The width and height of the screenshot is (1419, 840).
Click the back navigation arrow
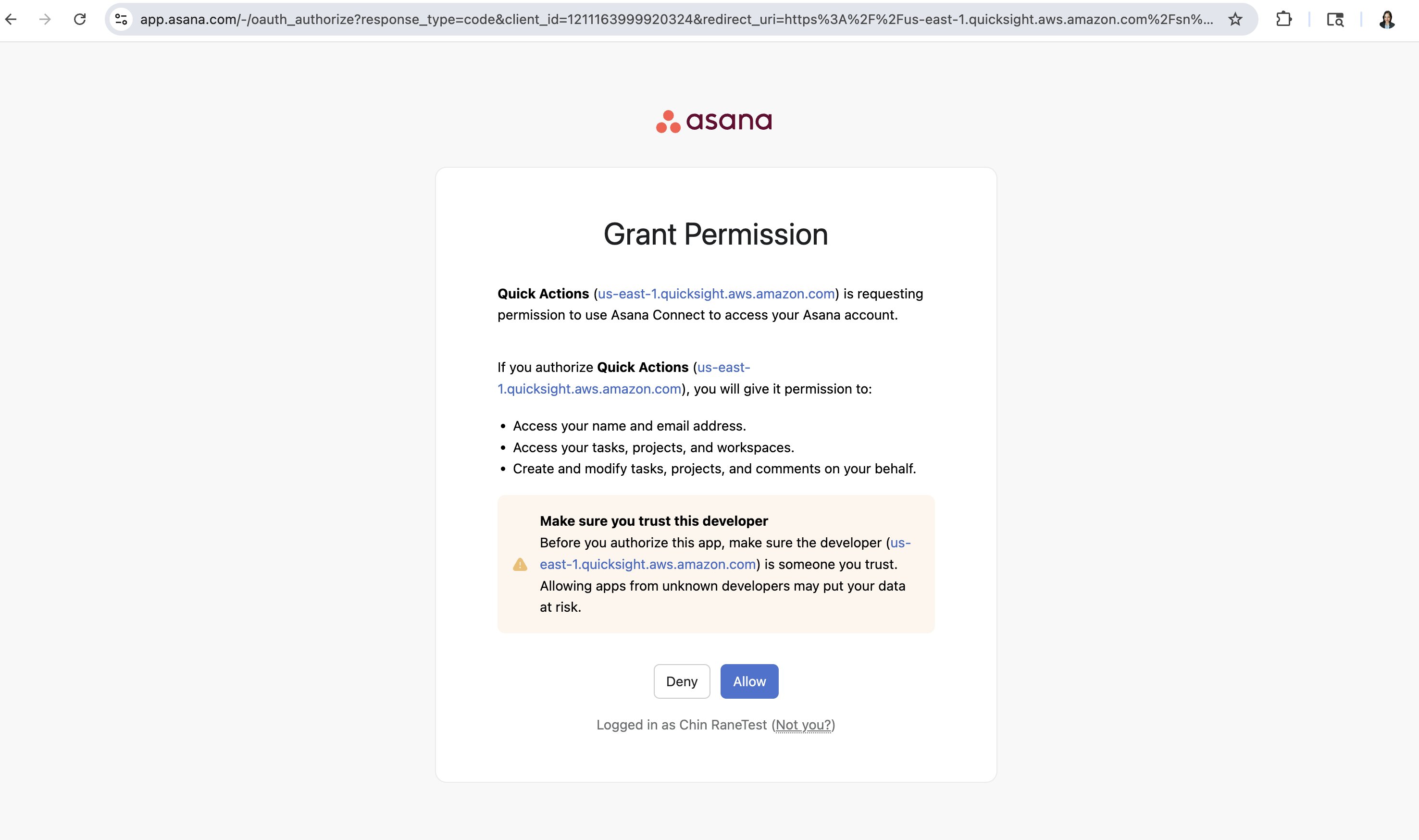coord(12,19)
